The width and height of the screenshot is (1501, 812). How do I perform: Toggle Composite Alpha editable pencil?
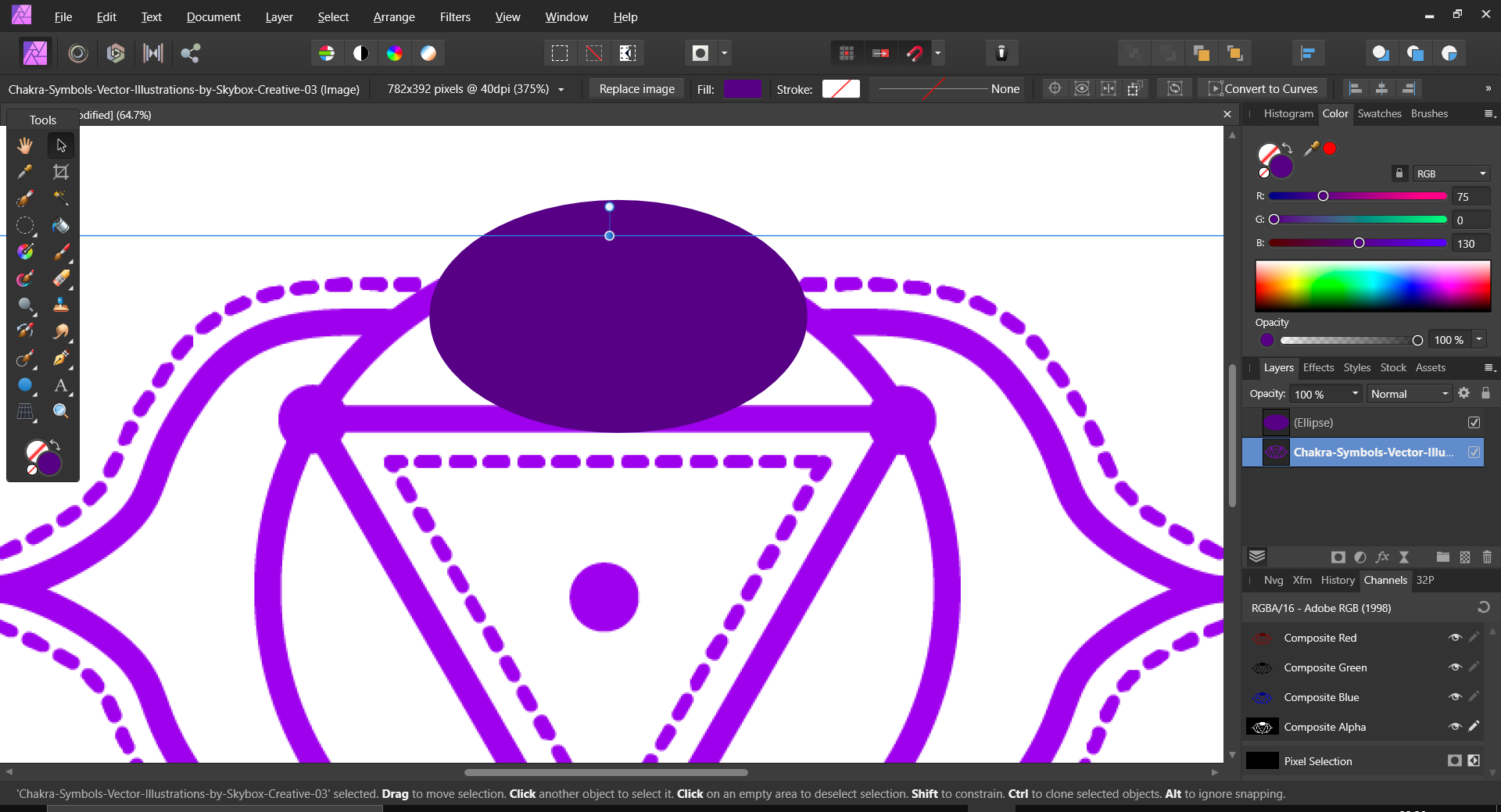(x=1474, y=727)
